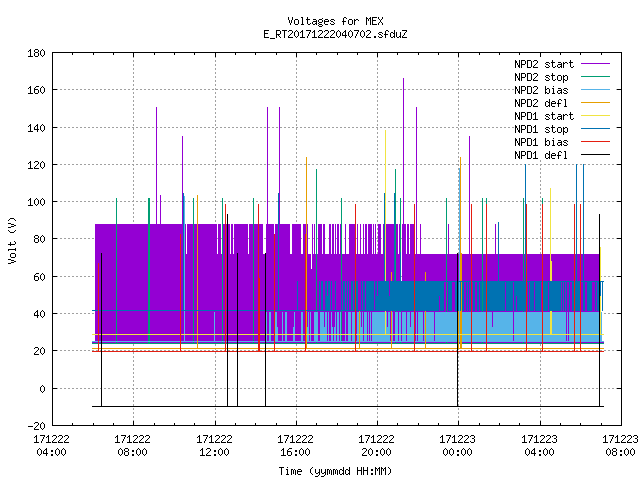Click the 171222 12:00 x-axis tick label
Image resolution: width=640 pixels, height=480 pixels.
214,445
